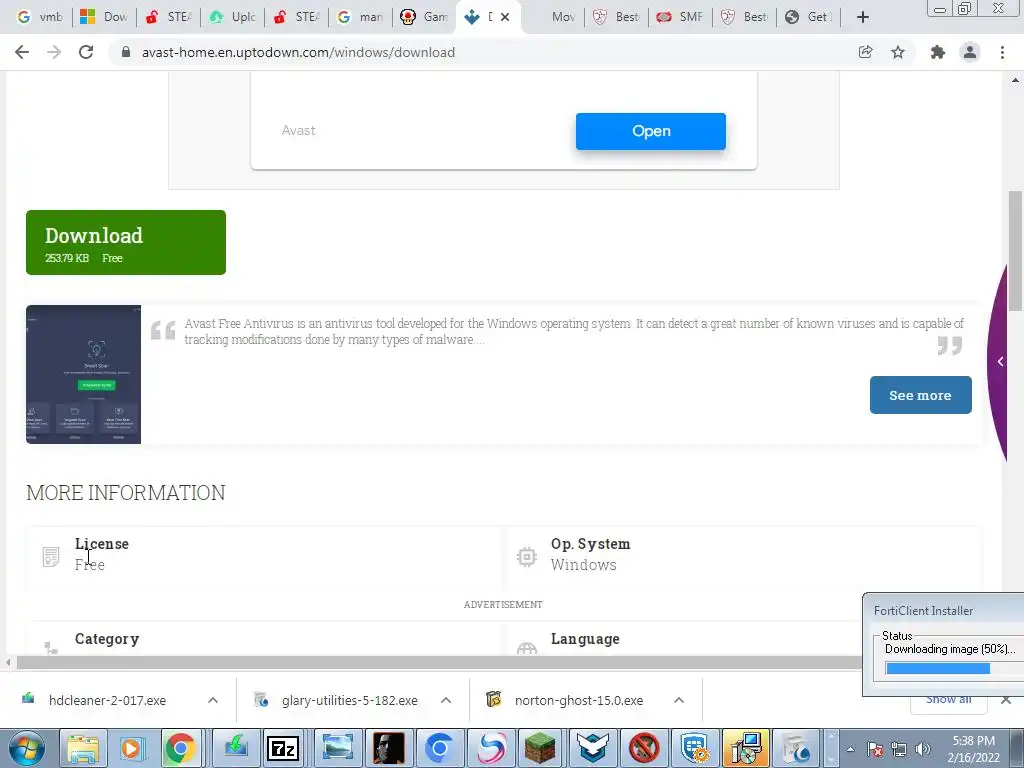Expand options for glary-utilities-5-182.exe
Image resolution: width=1024 pixels, height=768 pixels.
tap(446, 700)
